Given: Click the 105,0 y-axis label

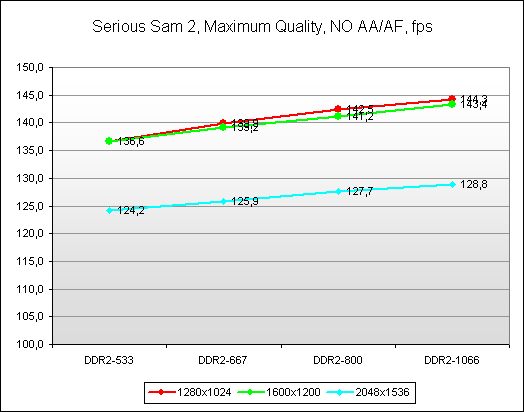Looking at the screenshot, I should [30, 316].
